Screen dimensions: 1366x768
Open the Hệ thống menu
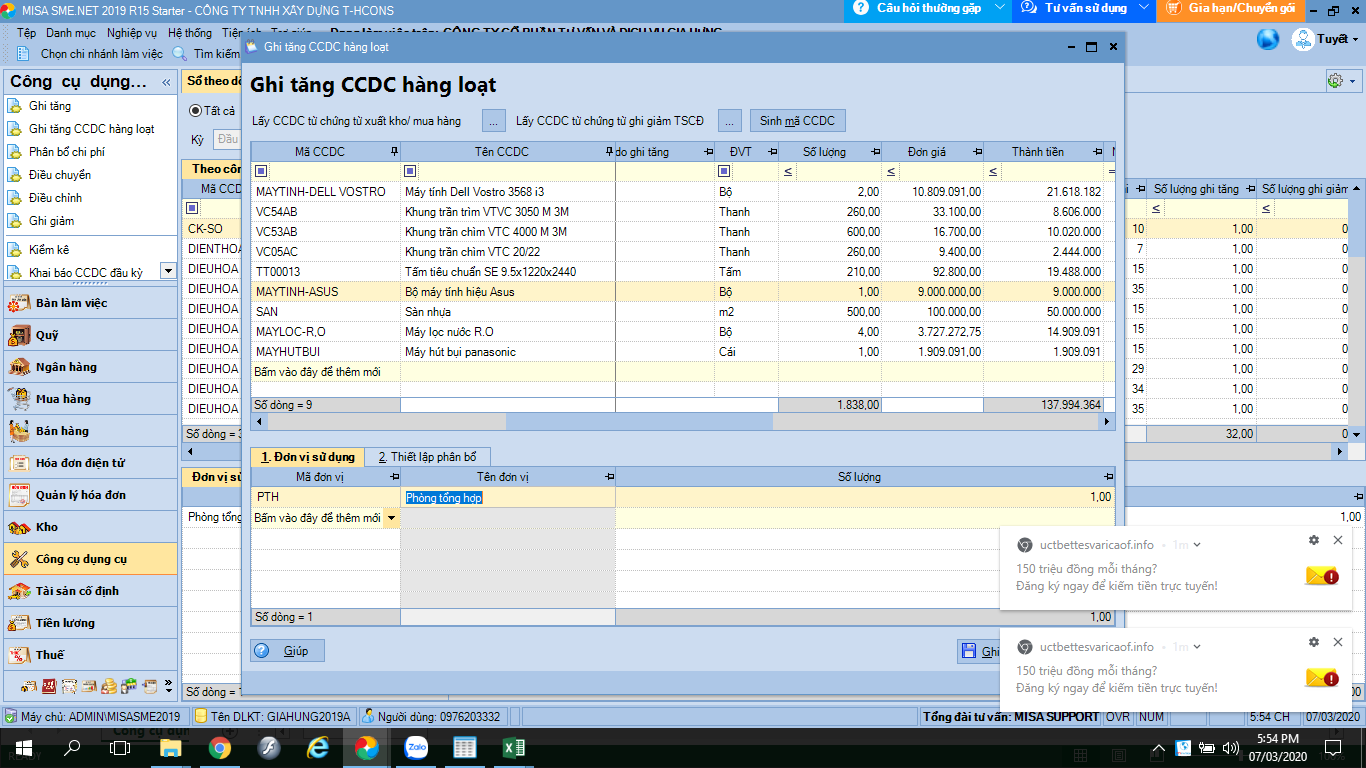(x=189, y=33)
